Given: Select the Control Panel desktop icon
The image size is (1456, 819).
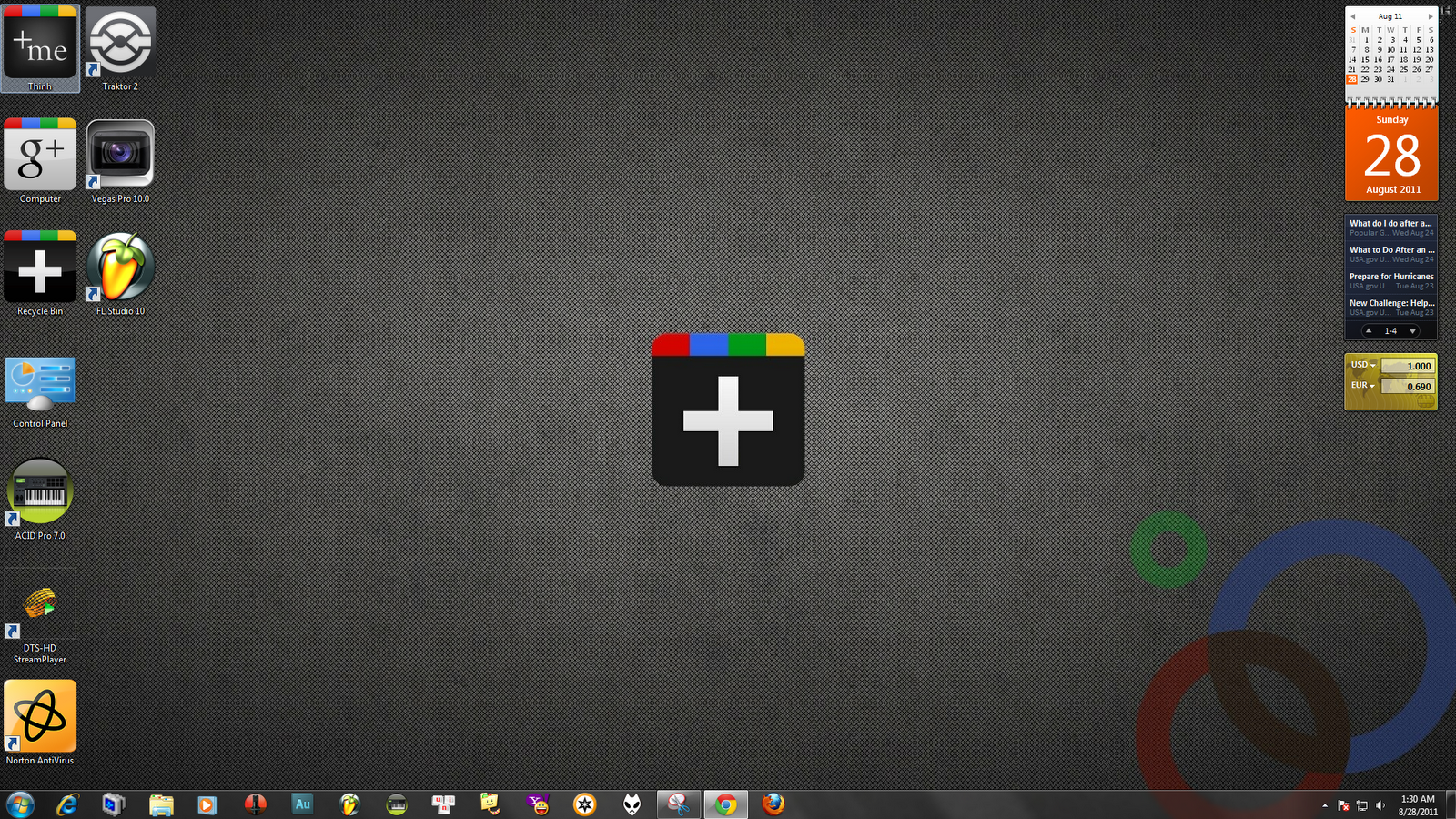Looking at the screenshot, I should (x=40, y=391).
